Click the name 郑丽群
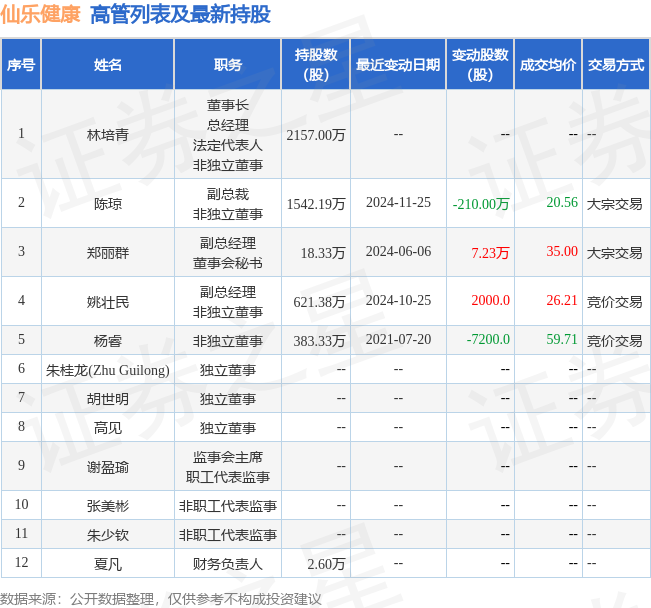 point(108,253)
